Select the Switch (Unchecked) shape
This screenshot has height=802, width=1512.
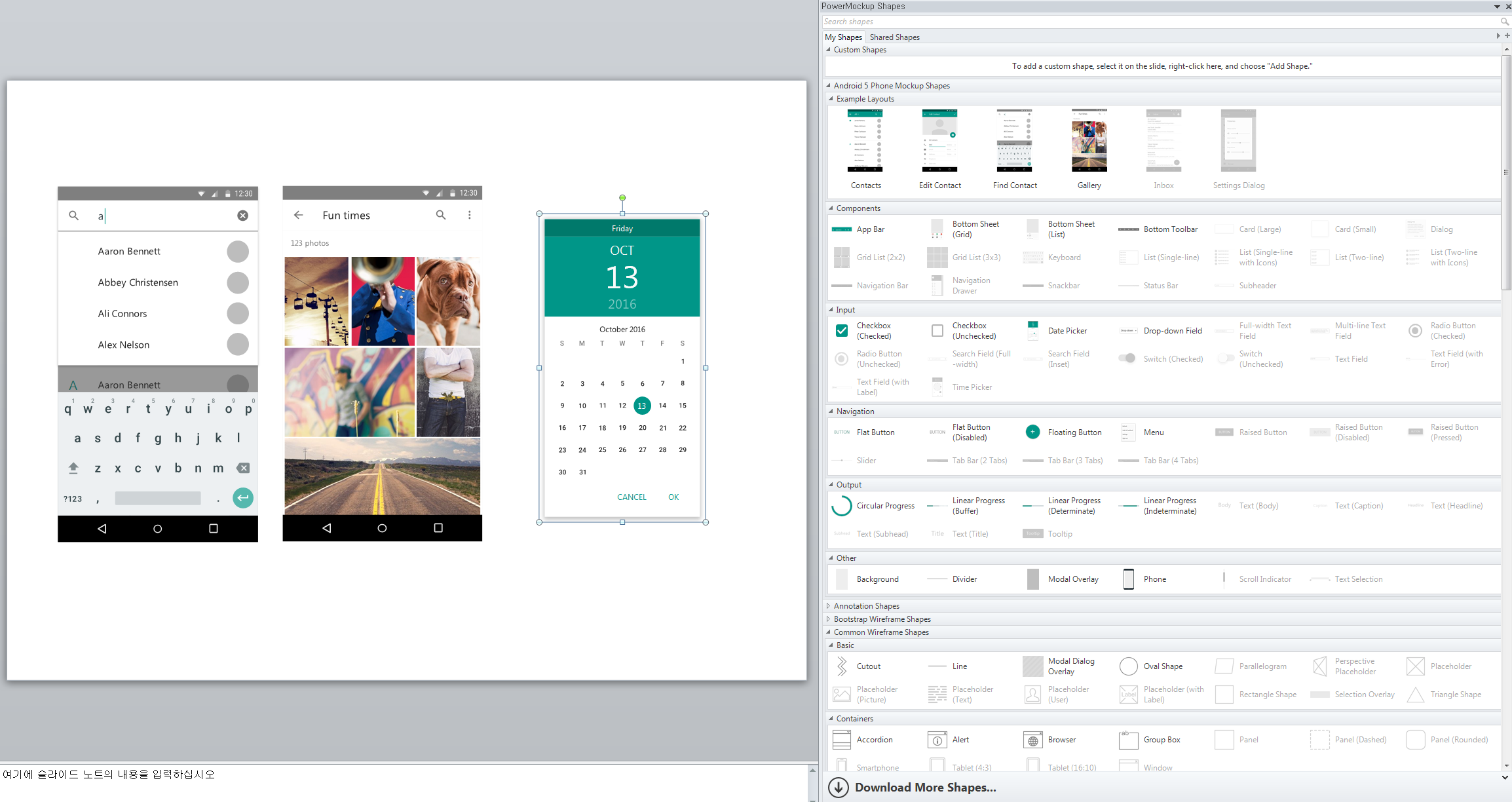(x=1251, y=359)
